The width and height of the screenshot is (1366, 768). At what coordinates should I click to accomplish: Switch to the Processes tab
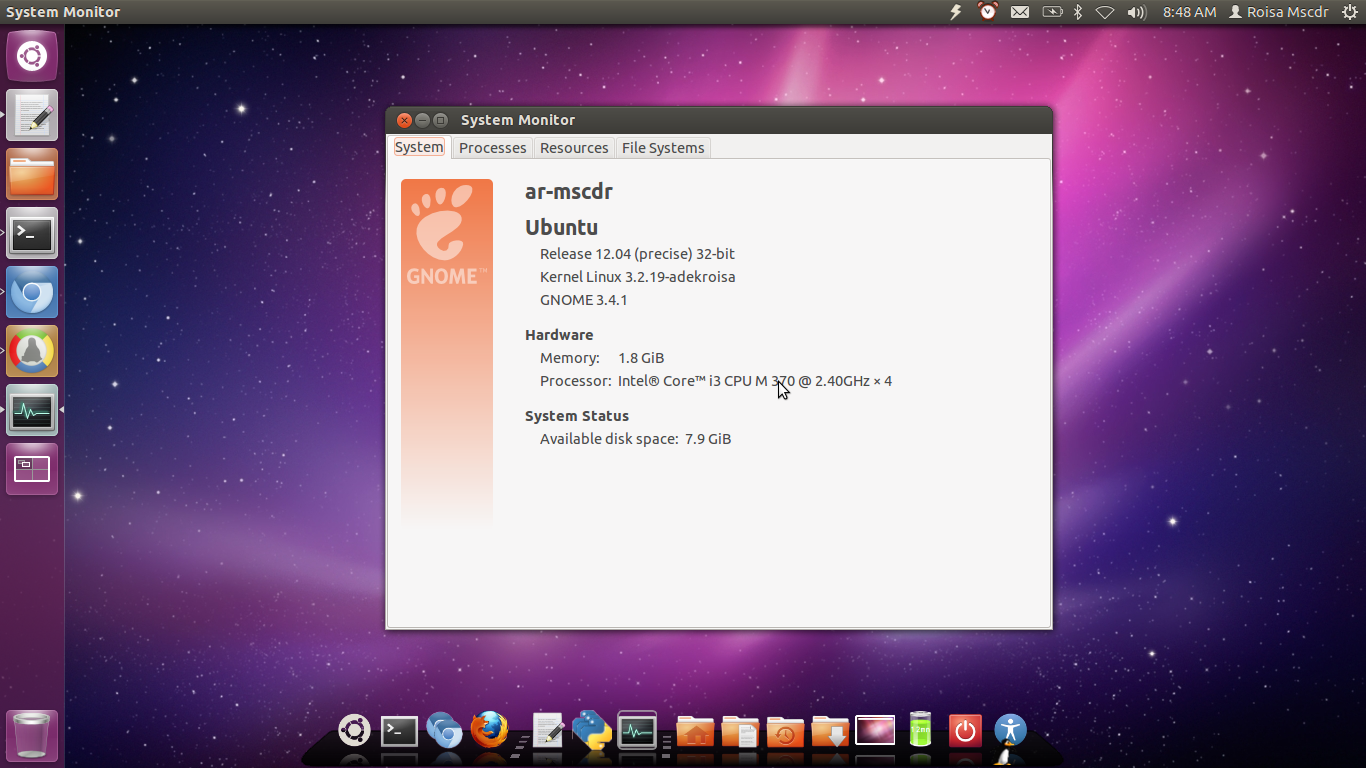coord(492,147)
